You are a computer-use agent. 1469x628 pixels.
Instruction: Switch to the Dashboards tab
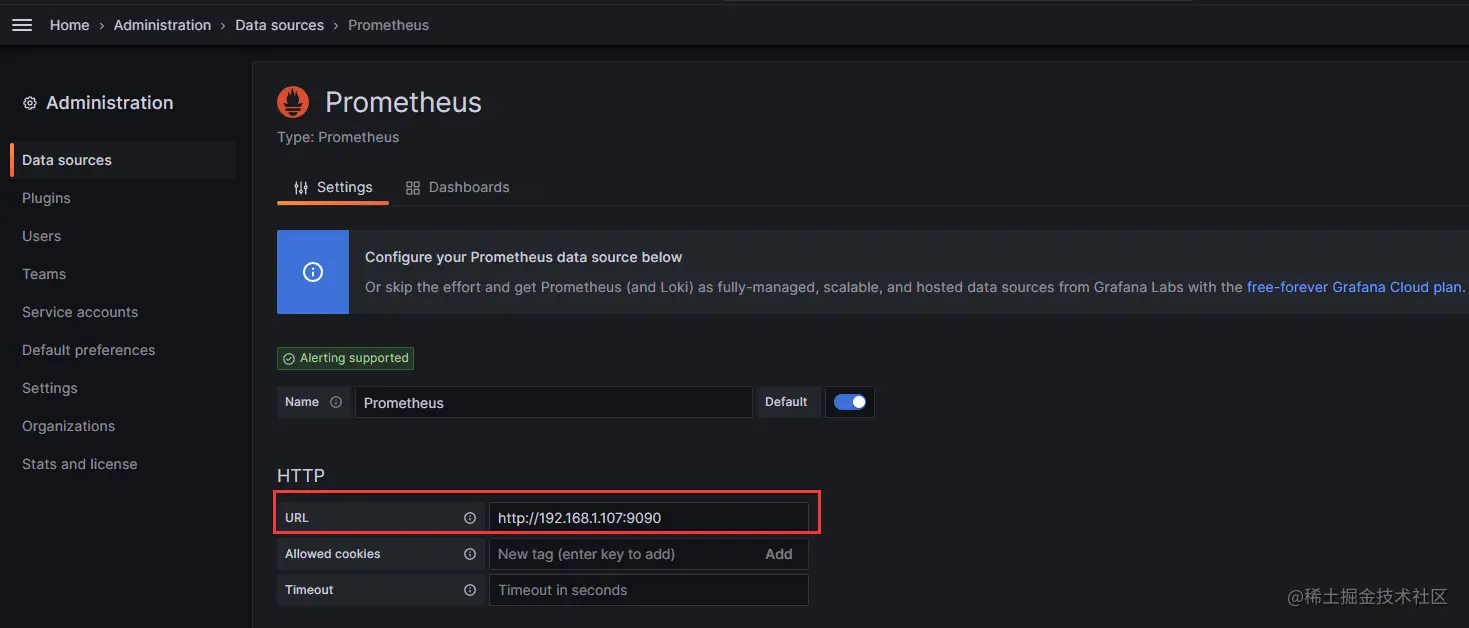[x=458, y=187]
